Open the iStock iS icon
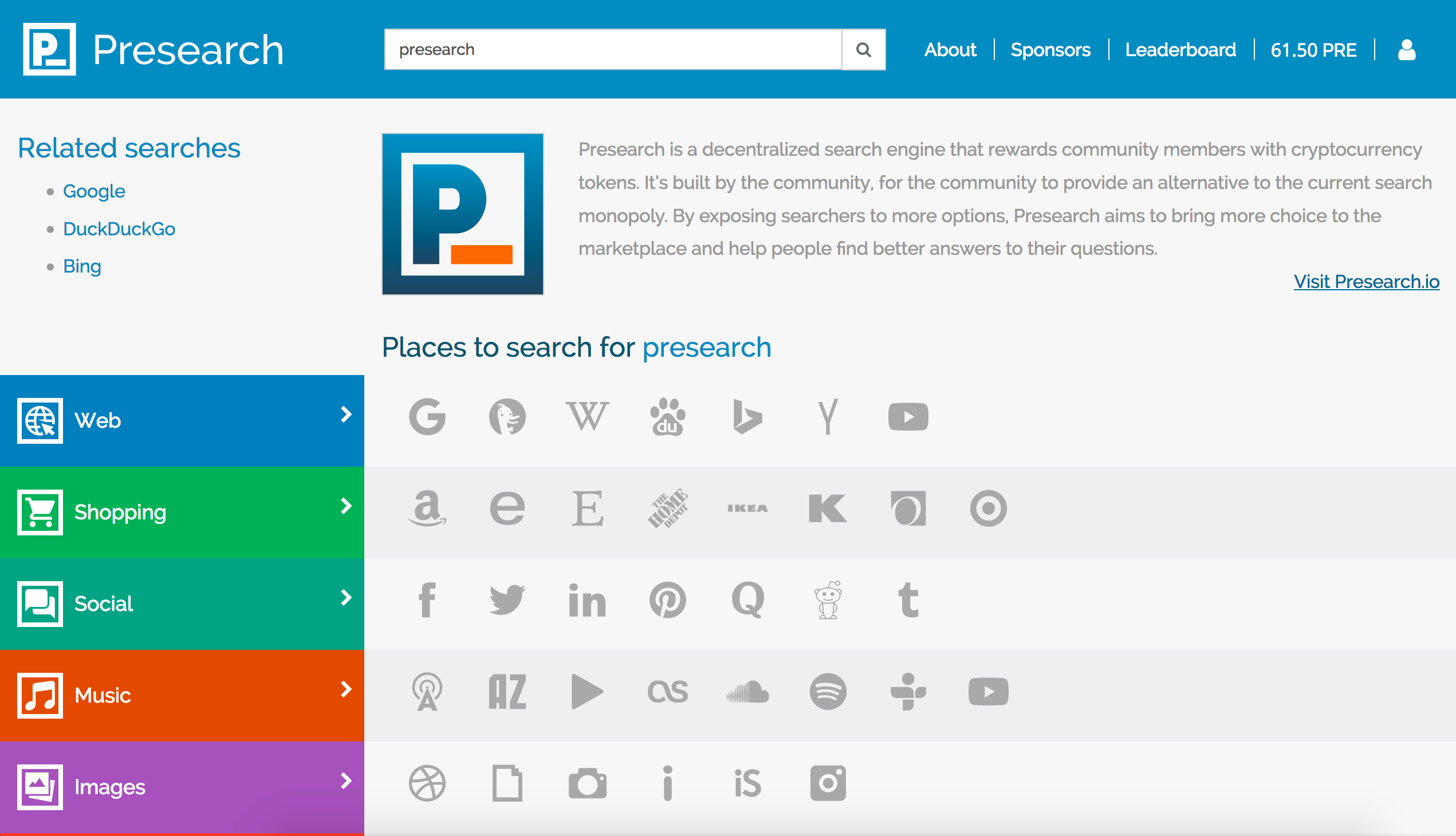The image size is (1456, 836). pyautogui.click(x=748, y=783)
